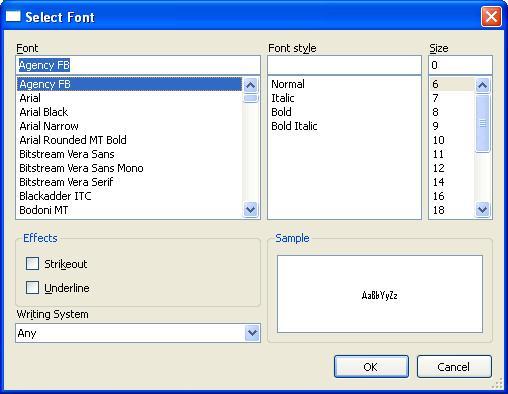Image resolution: width=508 pixels, height=394 pixels.
Task: Open the Writing System dropdown
Action: (x=252, y=333)
